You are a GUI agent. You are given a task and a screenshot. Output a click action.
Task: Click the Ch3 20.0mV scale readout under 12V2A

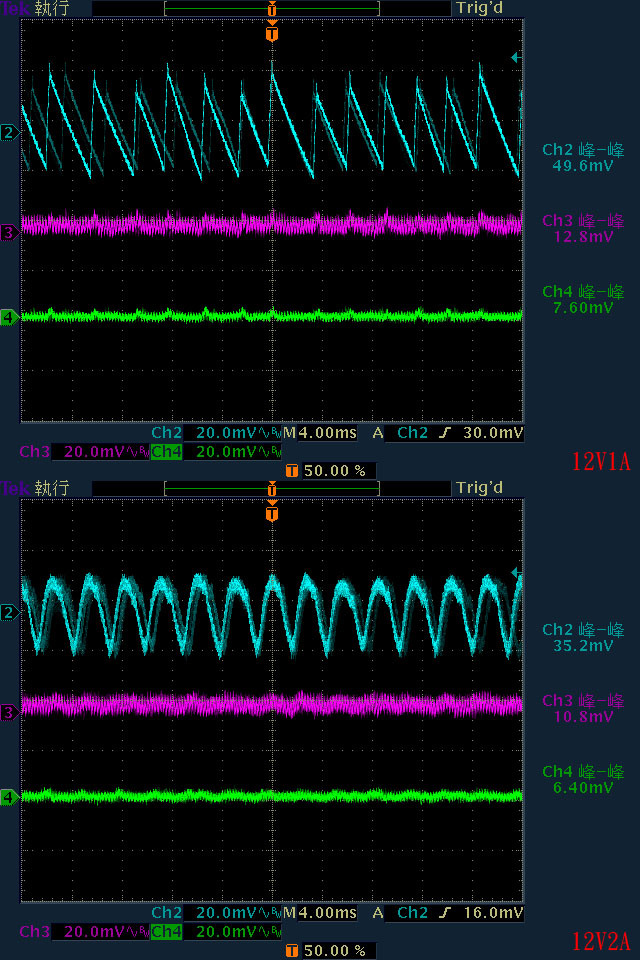[84, 932]
